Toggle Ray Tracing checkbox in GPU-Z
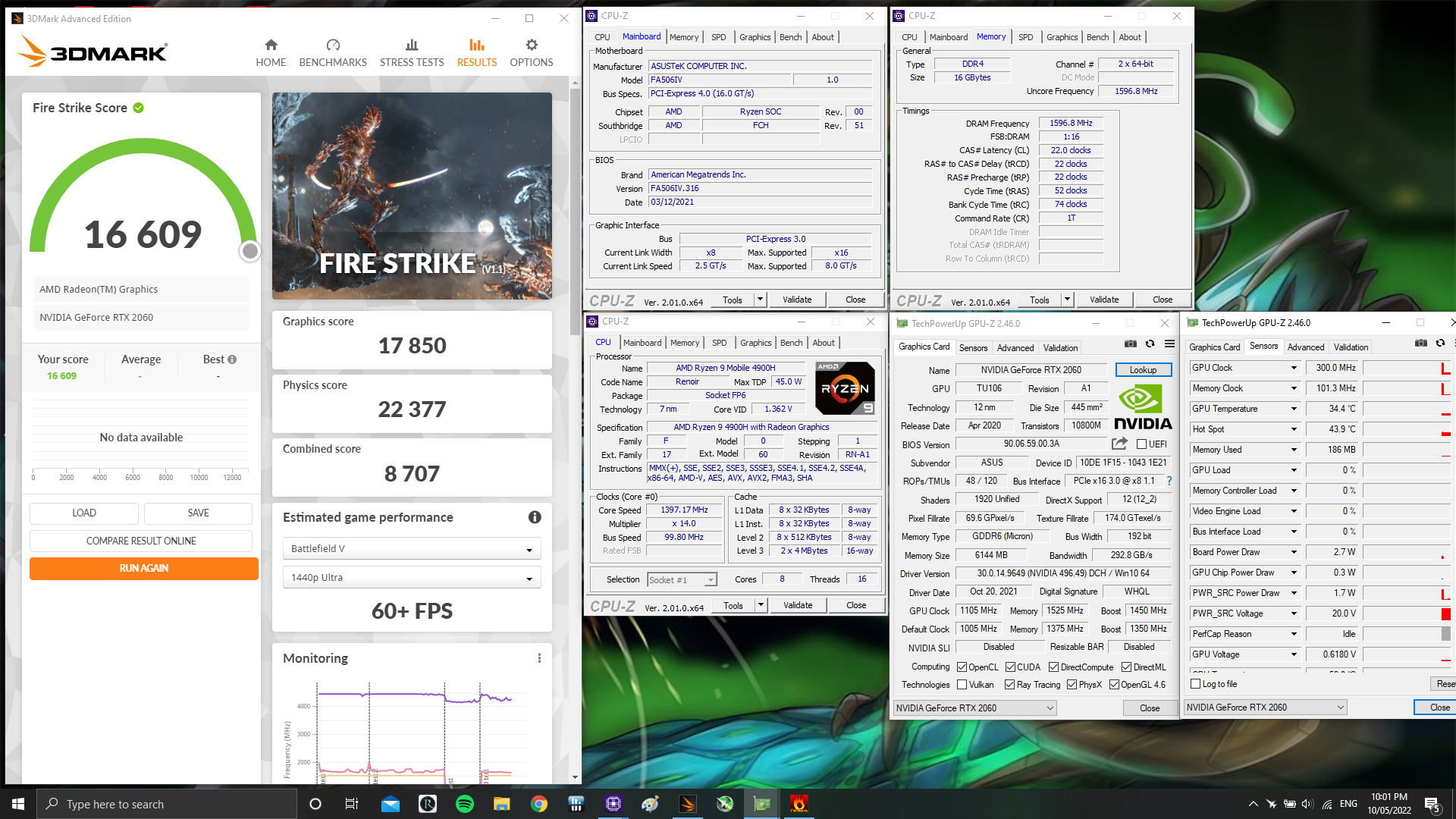Viewport: 1456px width, 819px height. coord(1009,685)
